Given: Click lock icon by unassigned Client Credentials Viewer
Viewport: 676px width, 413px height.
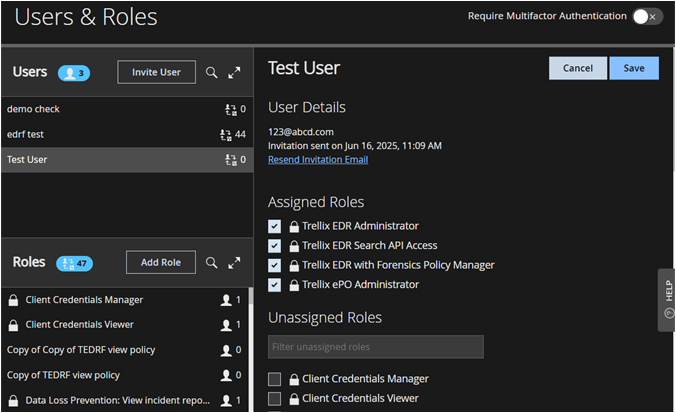Looking at the screenshot, I should point(294,399).
